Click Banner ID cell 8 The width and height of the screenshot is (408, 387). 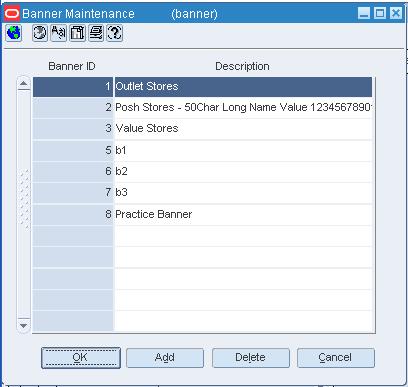(x=73, y=214)
